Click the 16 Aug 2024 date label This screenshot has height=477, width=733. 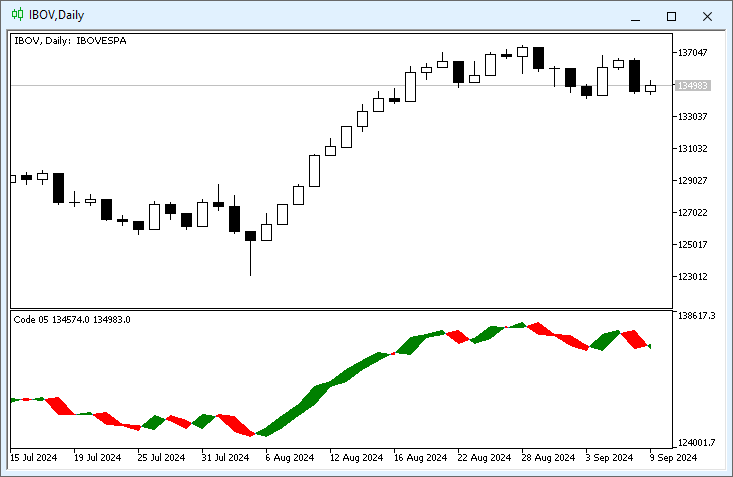tap(421, 457)
